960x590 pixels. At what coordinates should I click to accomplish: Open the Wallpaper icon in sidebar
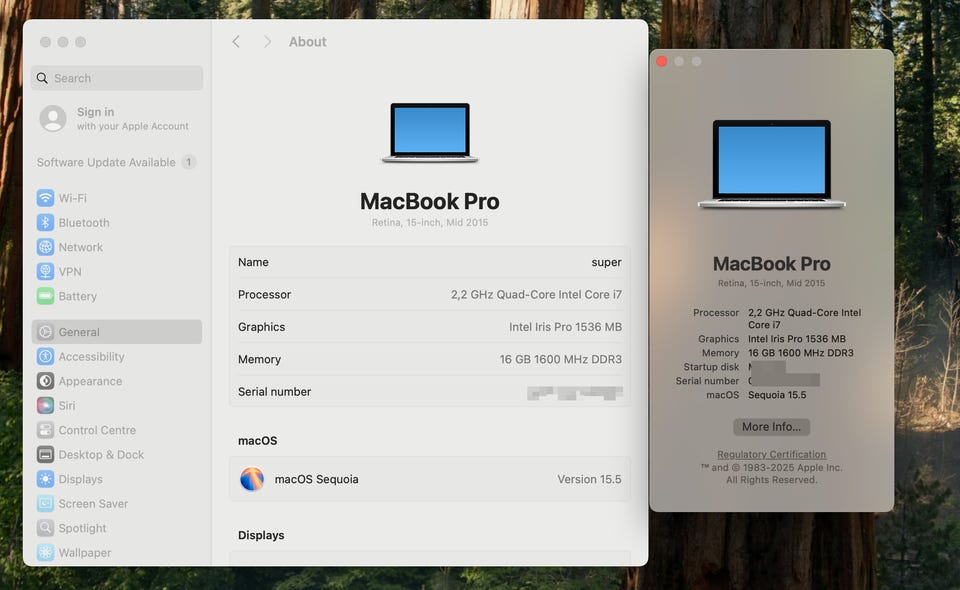click(x=45, y=552)
